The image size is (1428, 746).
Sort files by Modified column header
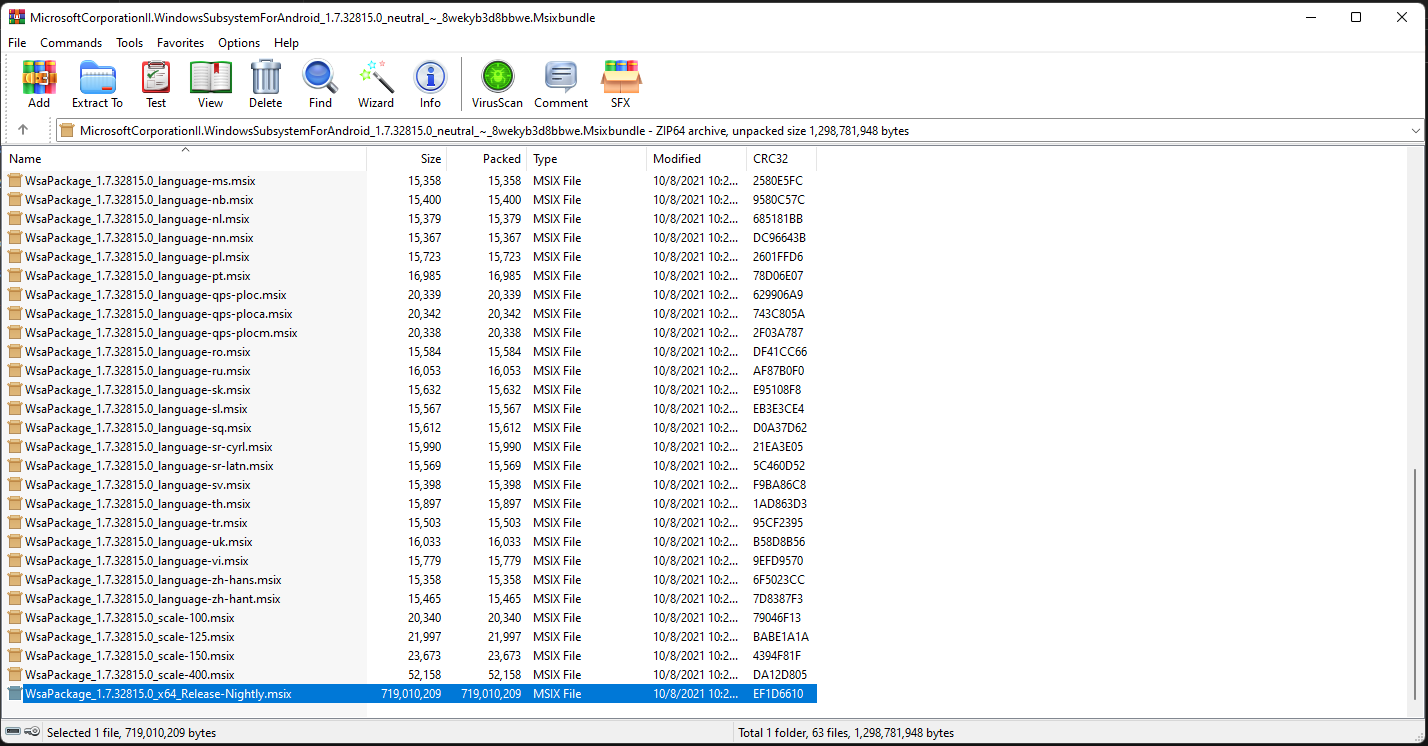697,159
